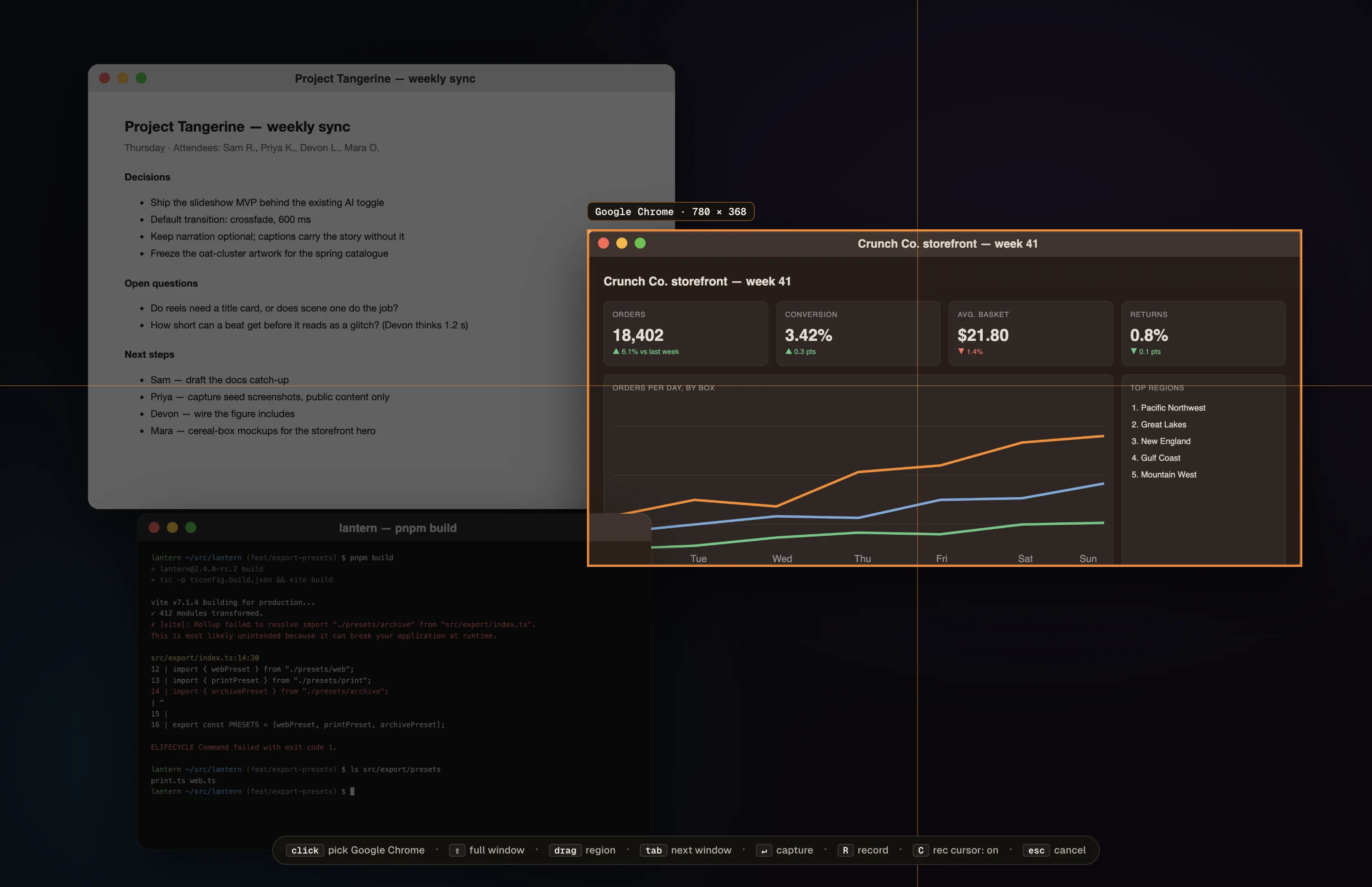Click the 1.4% basket decrease indicator
The width and height of the screenshot is (1372, 887).
point(970,351)
